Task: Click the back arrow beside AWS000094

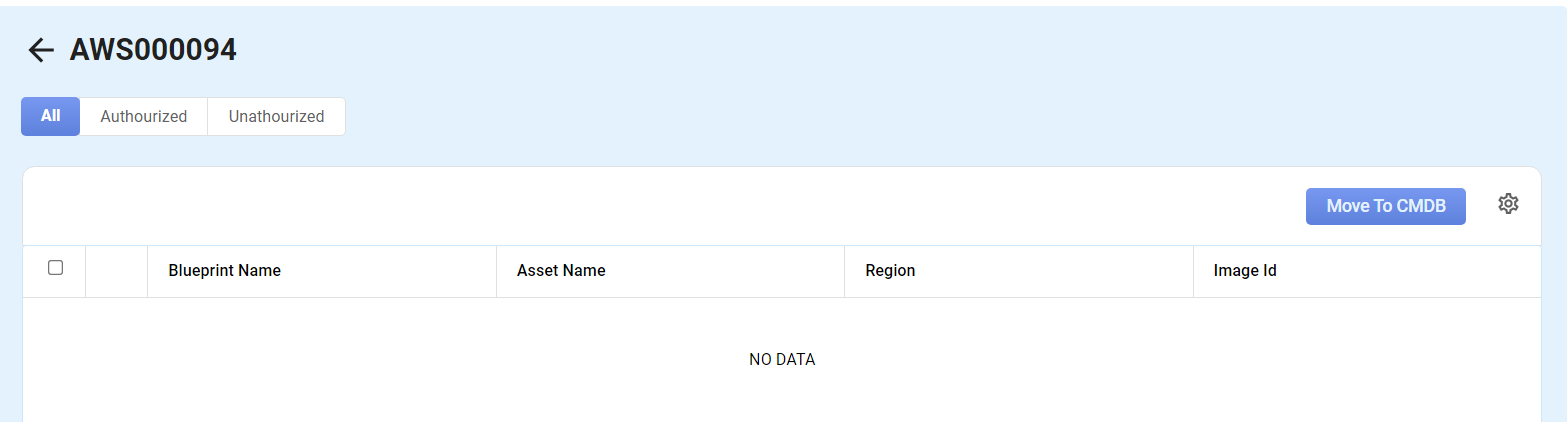Action: coord(40,50)
